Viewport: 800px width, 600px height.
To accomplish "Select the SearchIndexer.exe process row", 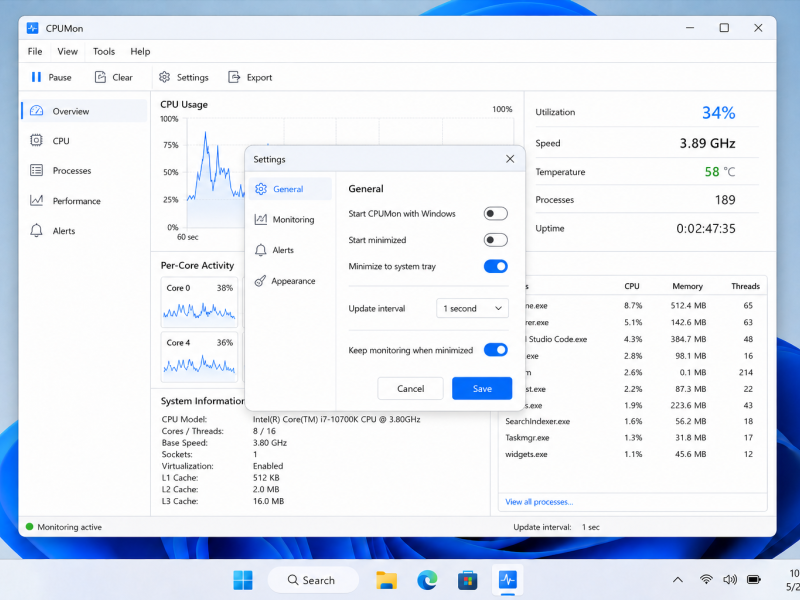I will [x=633, y=421].
